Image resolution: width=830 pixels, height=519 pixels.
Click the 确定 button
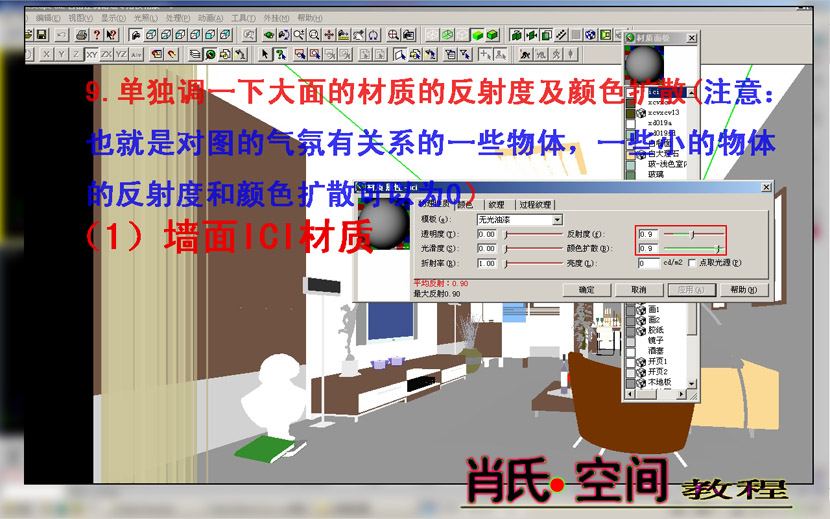[x=587, y=290]
